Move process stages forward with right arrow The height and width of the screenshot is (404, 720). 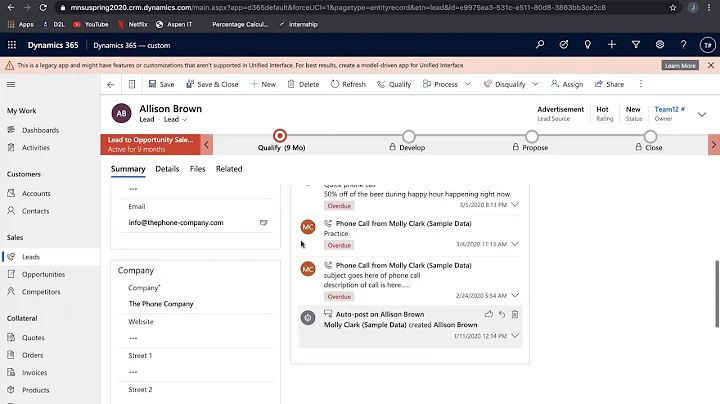tap(714, 145)
